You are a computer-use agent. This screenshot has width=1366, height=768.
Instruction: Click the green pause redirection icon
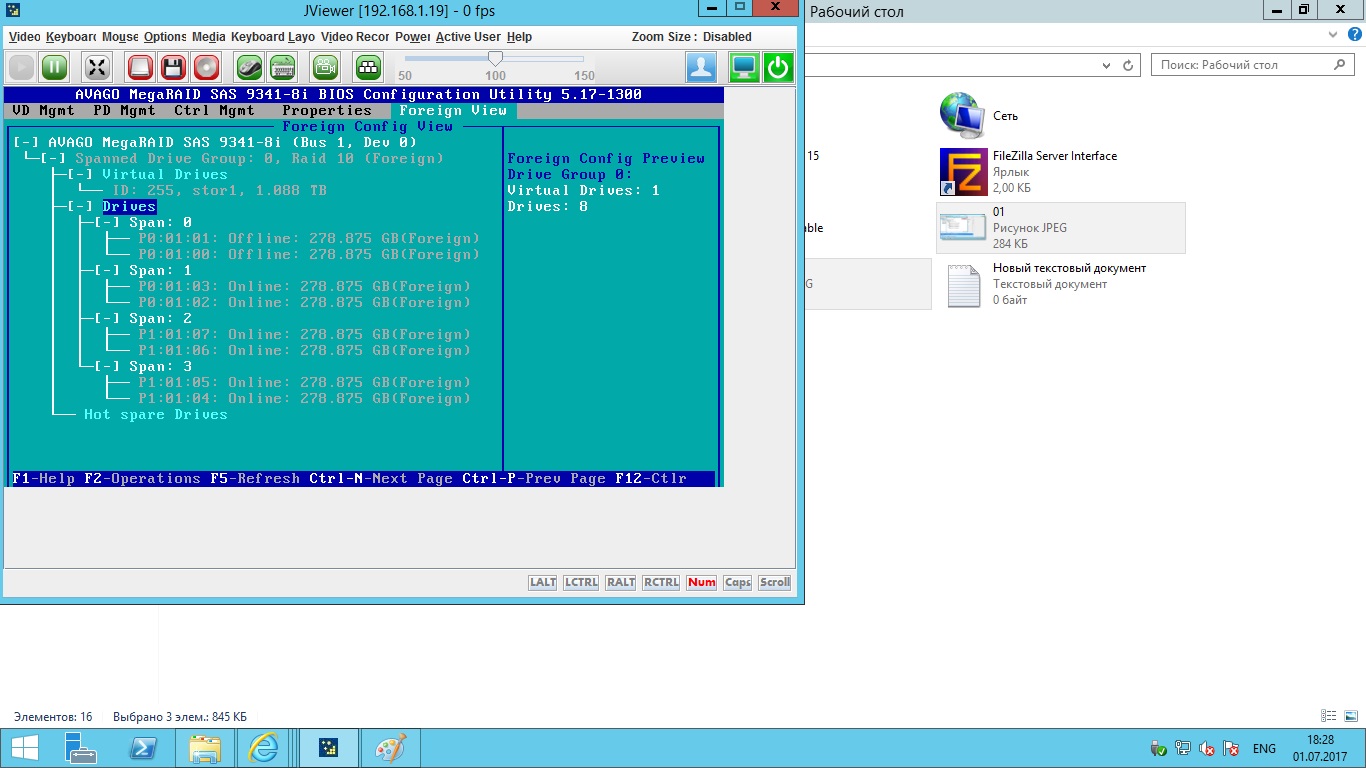pos(55,68)
